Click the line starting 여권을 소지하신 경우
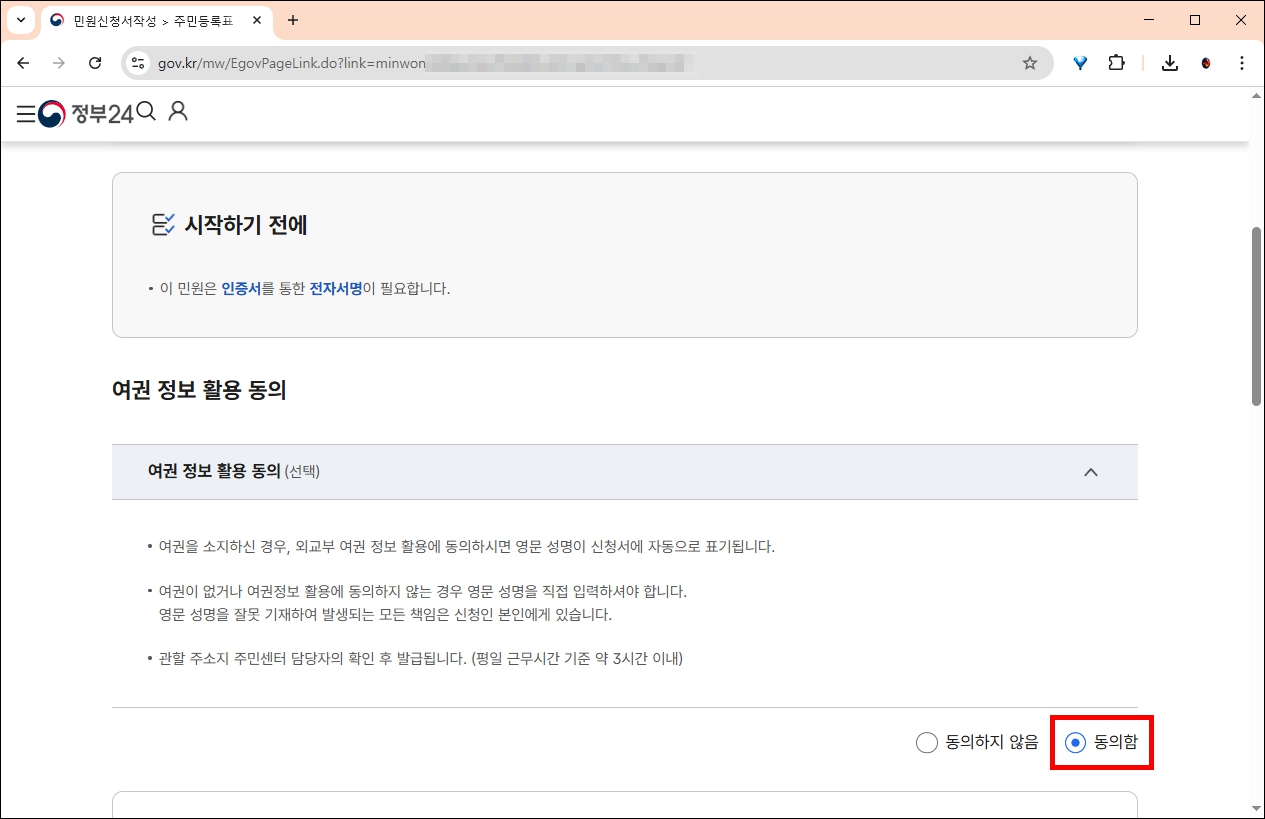This screenshot has width=1265, height=819. [x=467, y=547]
